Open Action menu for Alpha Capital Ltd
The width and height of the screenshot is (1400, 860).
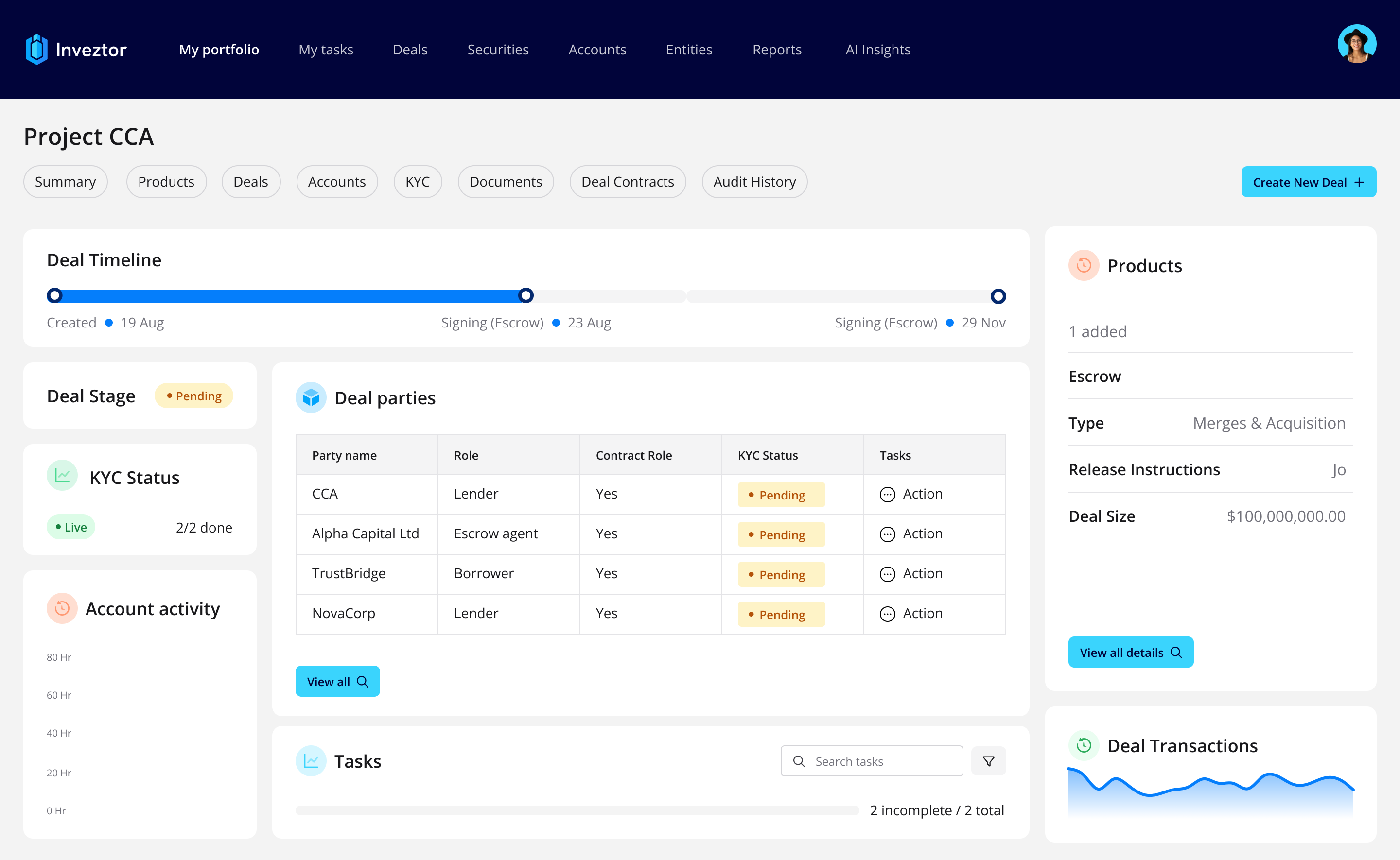(911, 534)
